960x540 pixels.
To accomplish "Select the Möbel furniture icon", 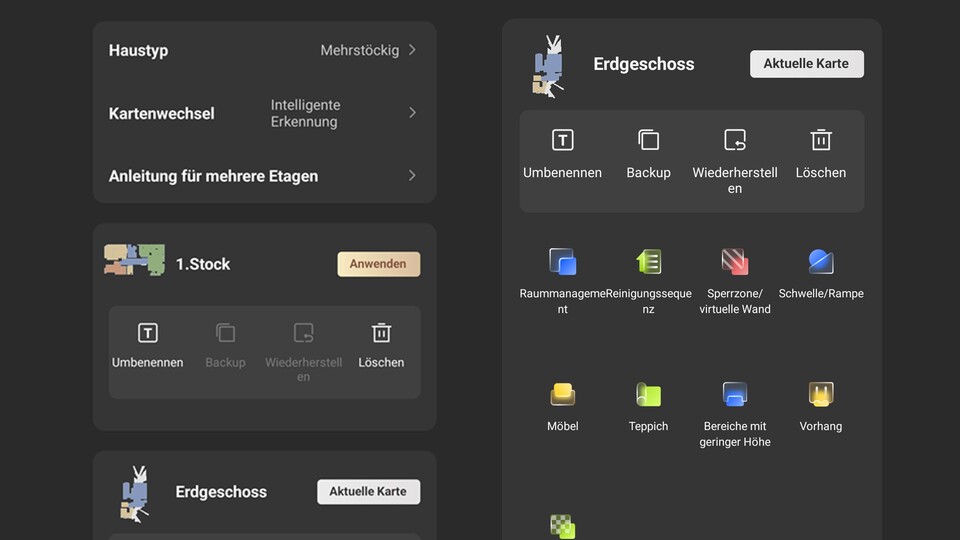I will tap(562, 394).
